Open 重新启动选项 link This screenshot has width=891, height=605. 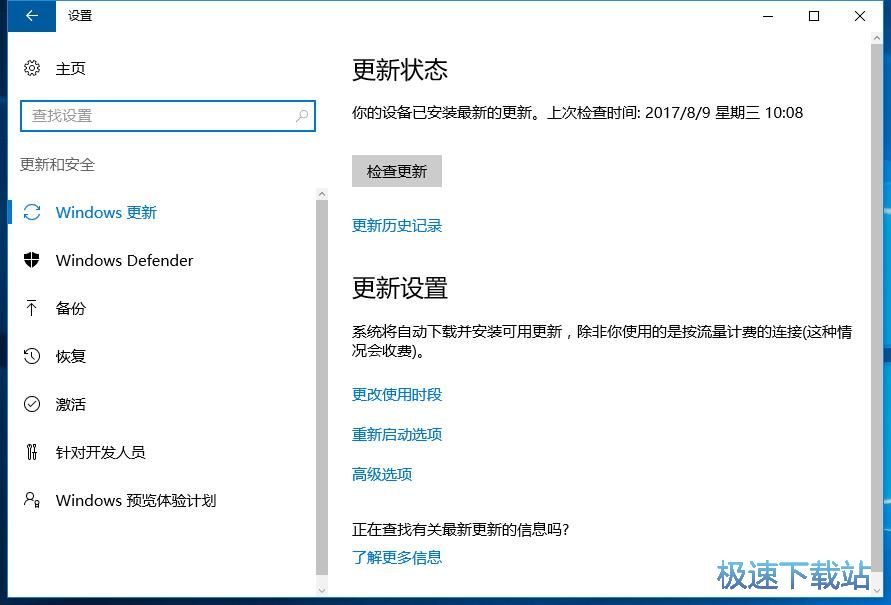tap(397, 435)
